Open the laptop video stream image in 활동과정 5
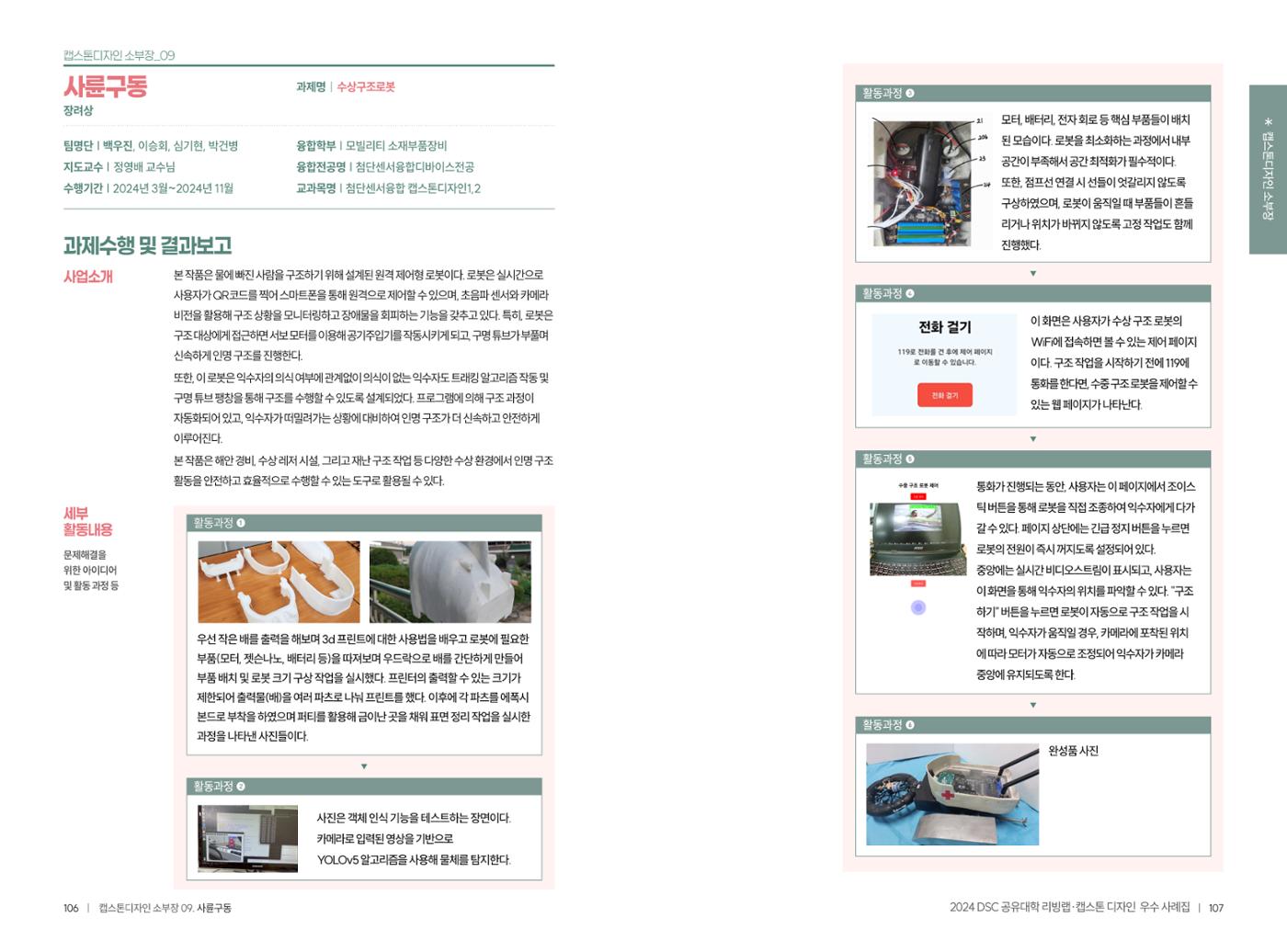Image resolution: width=1287 pixels, height=952 pixels. [917, 538]
